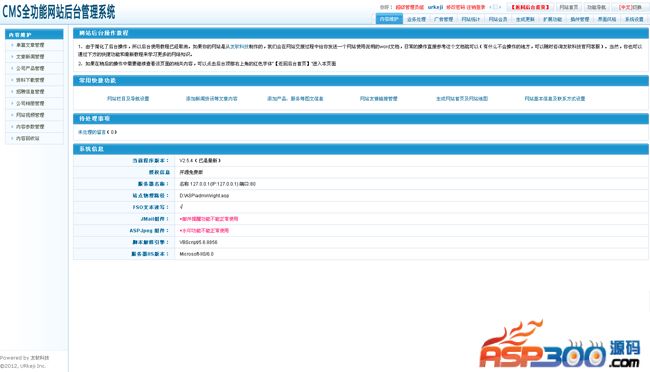Image resolution: width=650 pixels, height=372 pixels.
Task: Click the 生成网站首页及网站地图 link
Action: [462, 99]
